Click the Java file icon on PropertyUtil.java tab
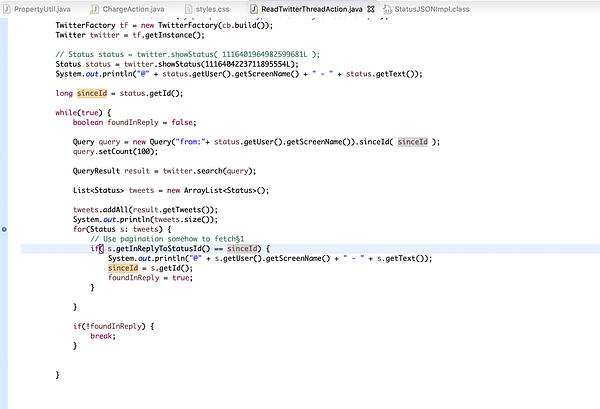 pos(7,9)
